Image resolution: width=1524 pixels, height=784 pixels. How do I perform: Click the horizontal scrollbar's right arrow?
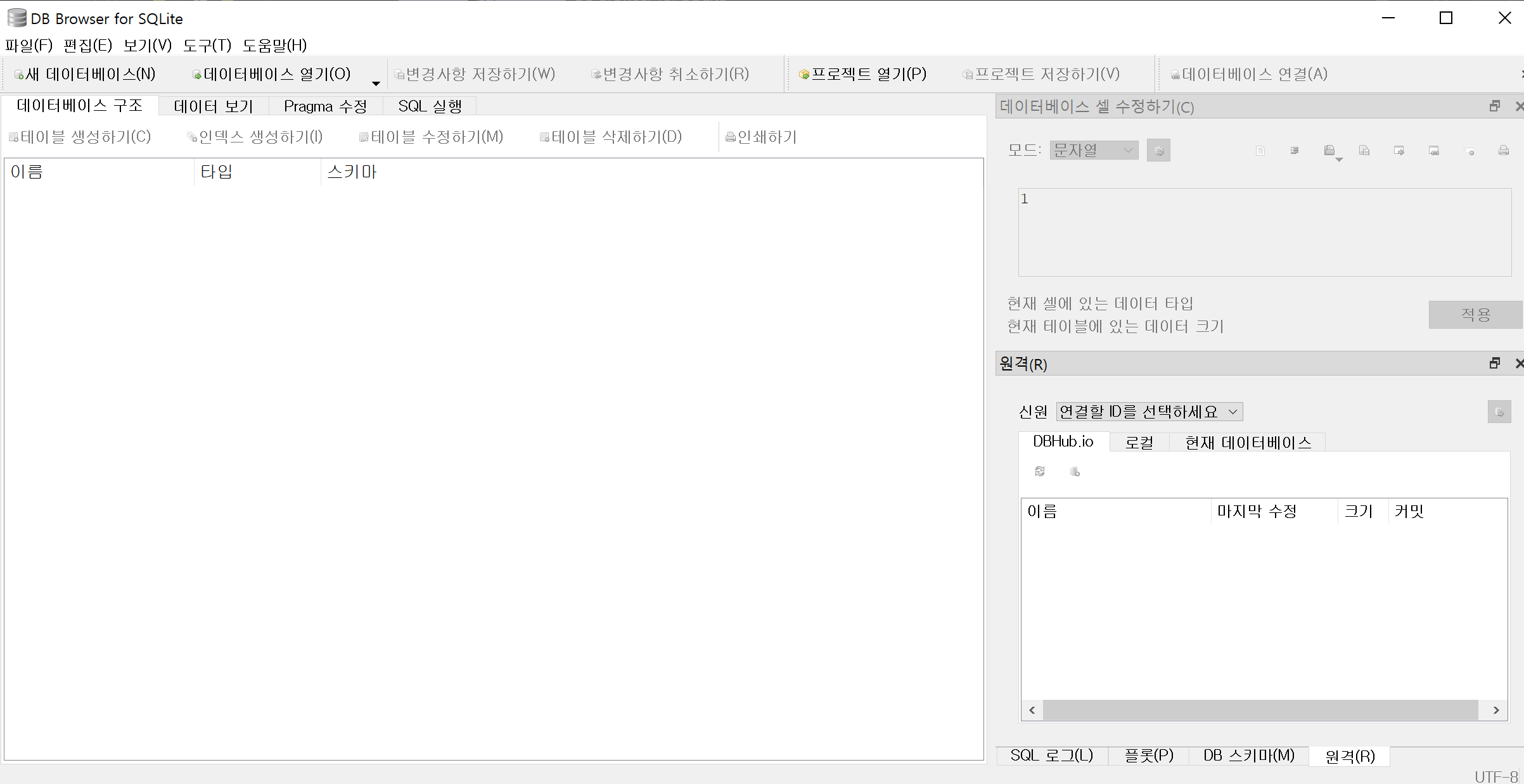1496,710
